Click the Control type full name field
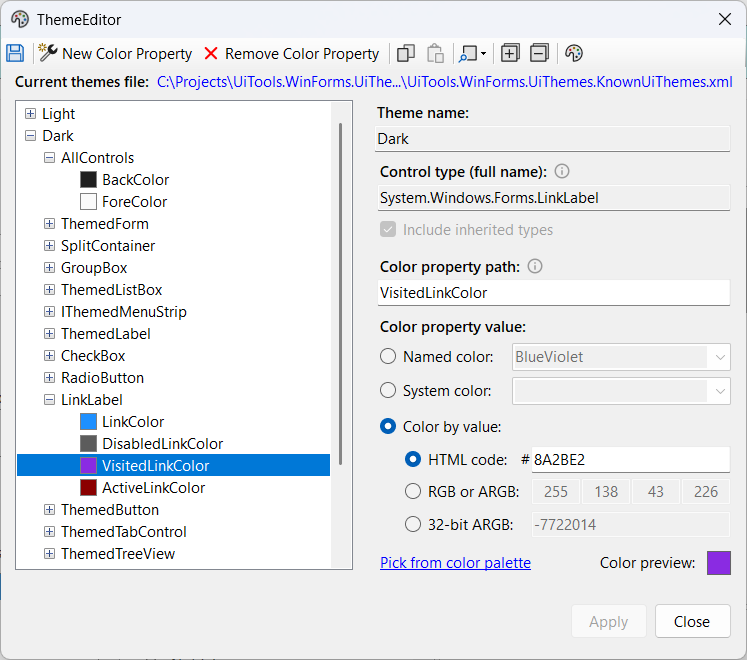The image size is (747, 660). 553,198
